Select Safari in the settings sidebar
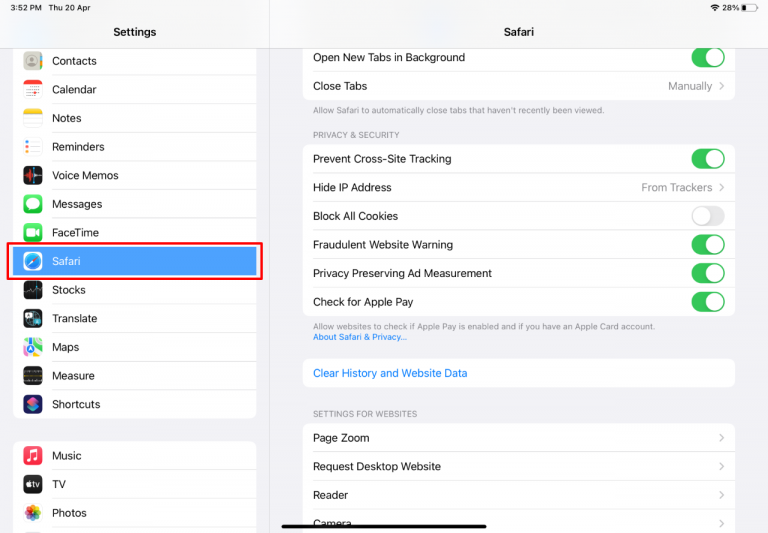768x533 pixels. point(134,262)
